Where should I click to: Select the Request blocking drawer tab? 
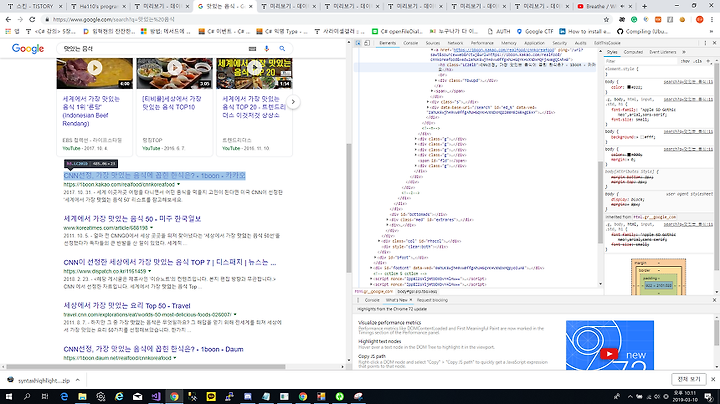pos(432,300)
